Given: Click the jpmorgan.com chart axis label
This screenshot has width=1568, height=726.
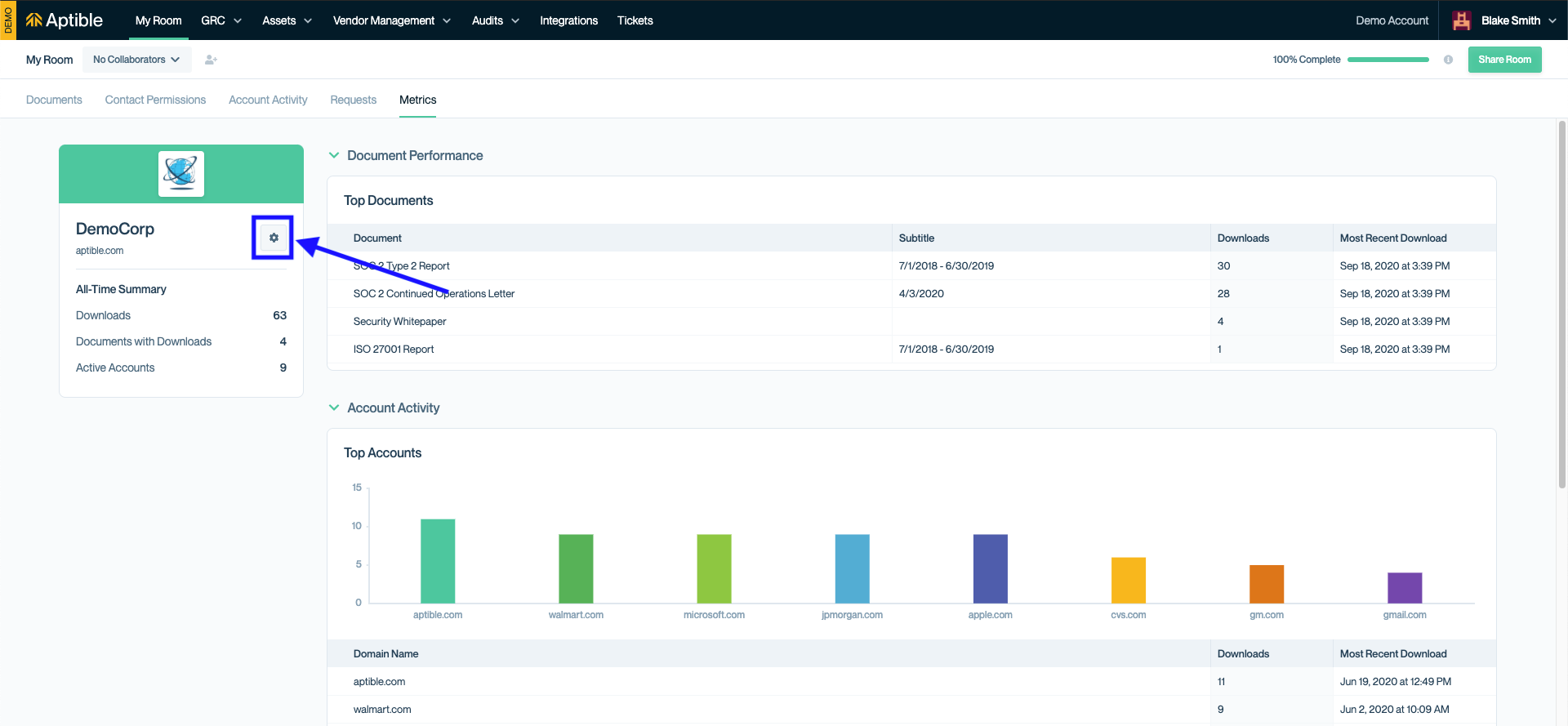Looking at the screenshot, I should pyautogui.click(x=852, y=615).
